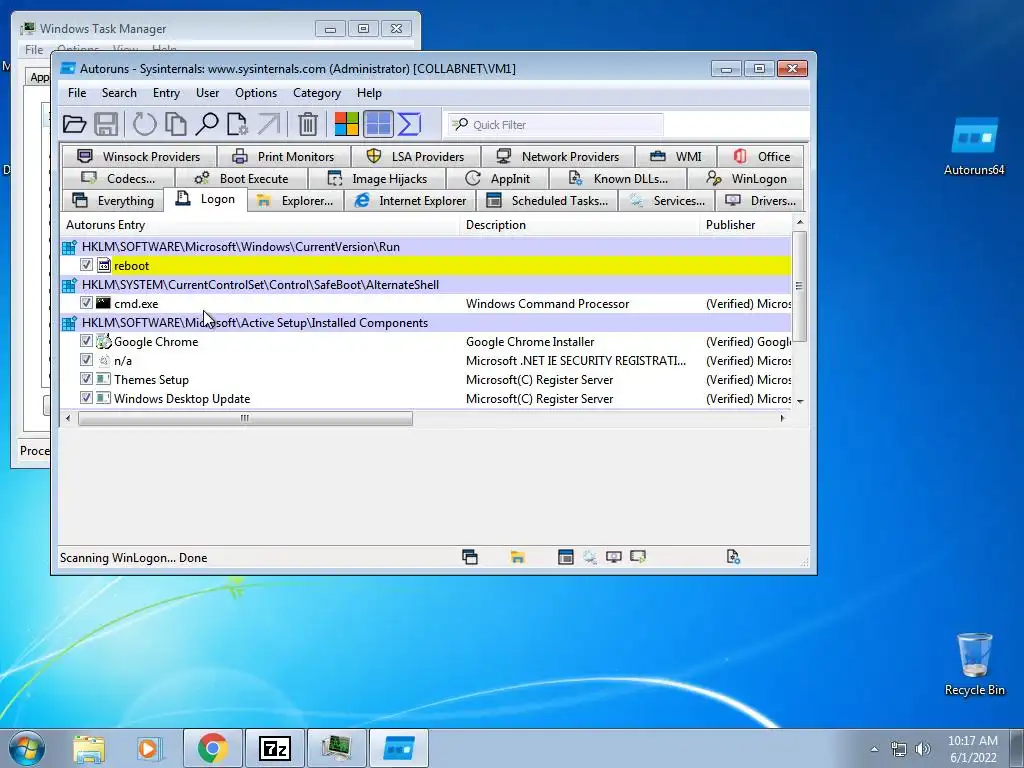Uncheck the Google Chrome entry checkbox
This screenshot has height=768, width=1024.
(x=86, y=341)
